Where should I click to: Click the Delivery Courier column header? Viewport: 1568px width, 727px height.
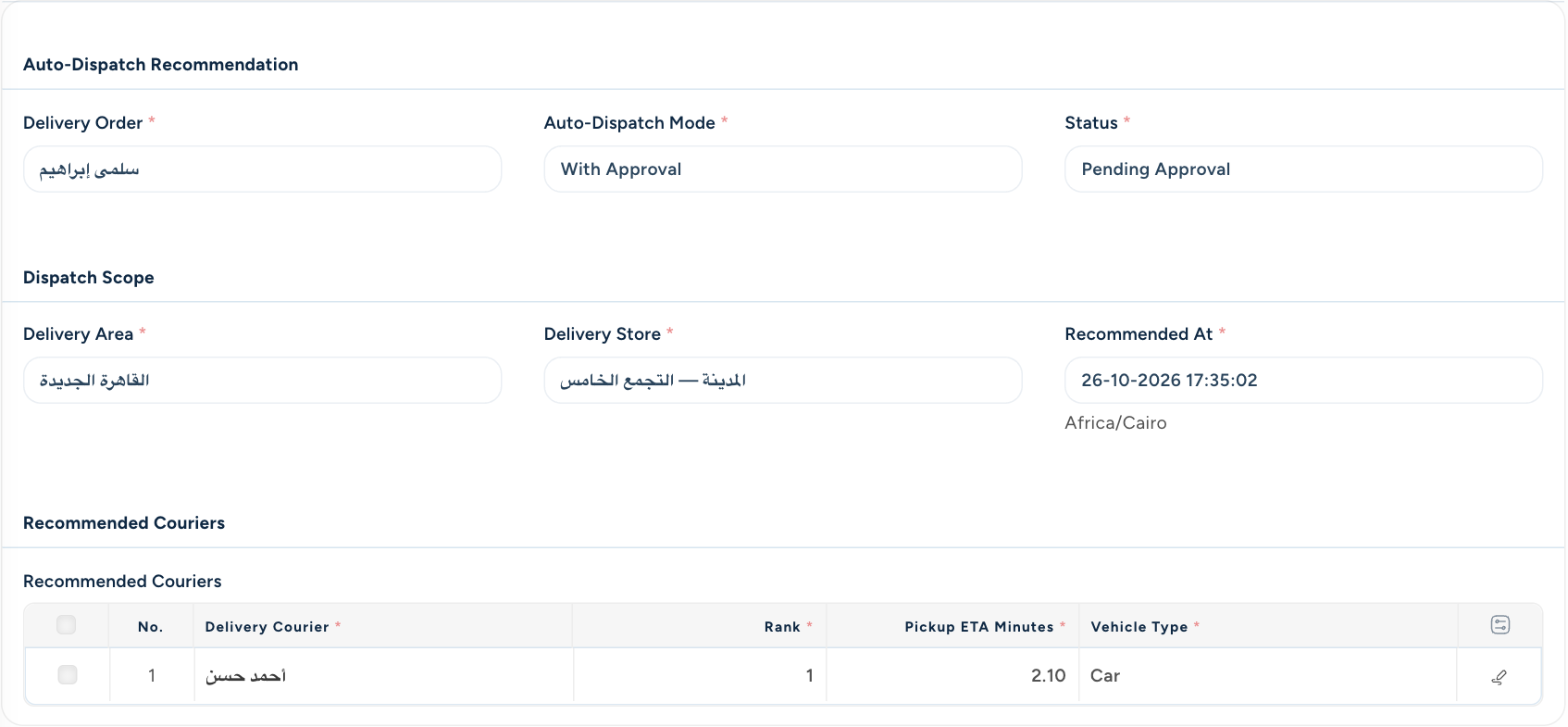point(383,626)
